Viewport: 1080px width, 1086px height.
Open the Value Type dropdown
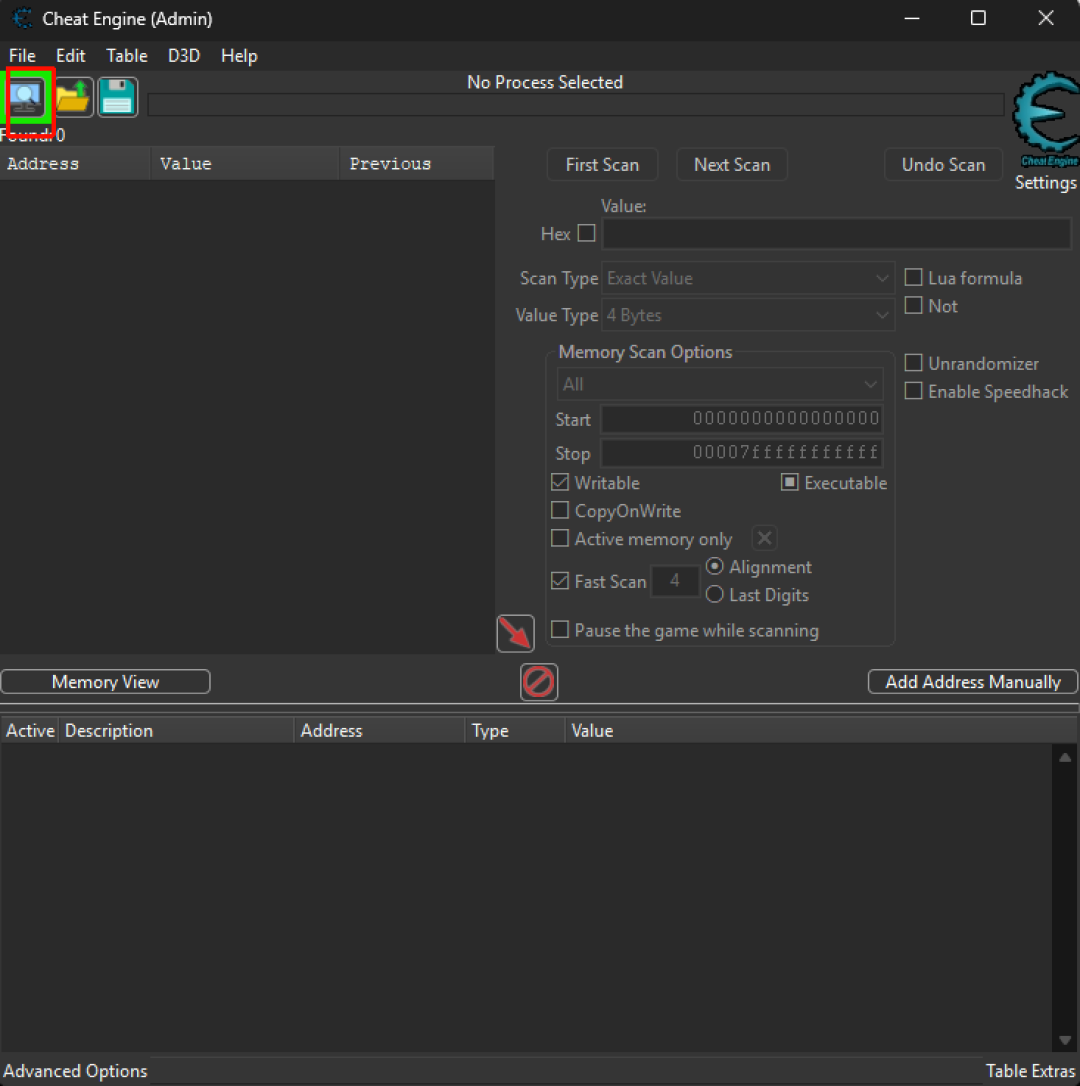tap(748, 315)
